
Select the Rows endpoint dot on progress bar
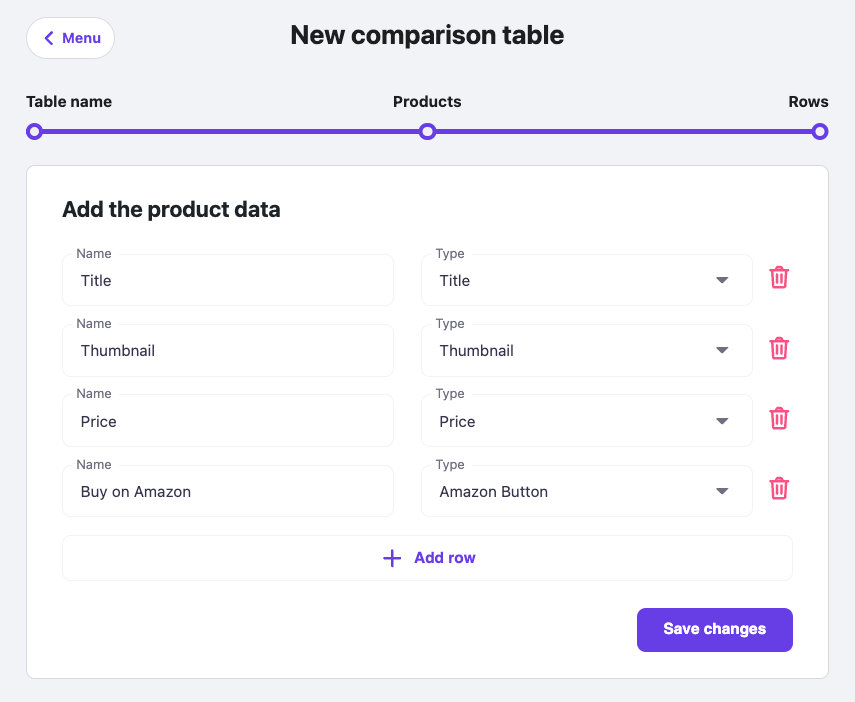click(820, 131)
